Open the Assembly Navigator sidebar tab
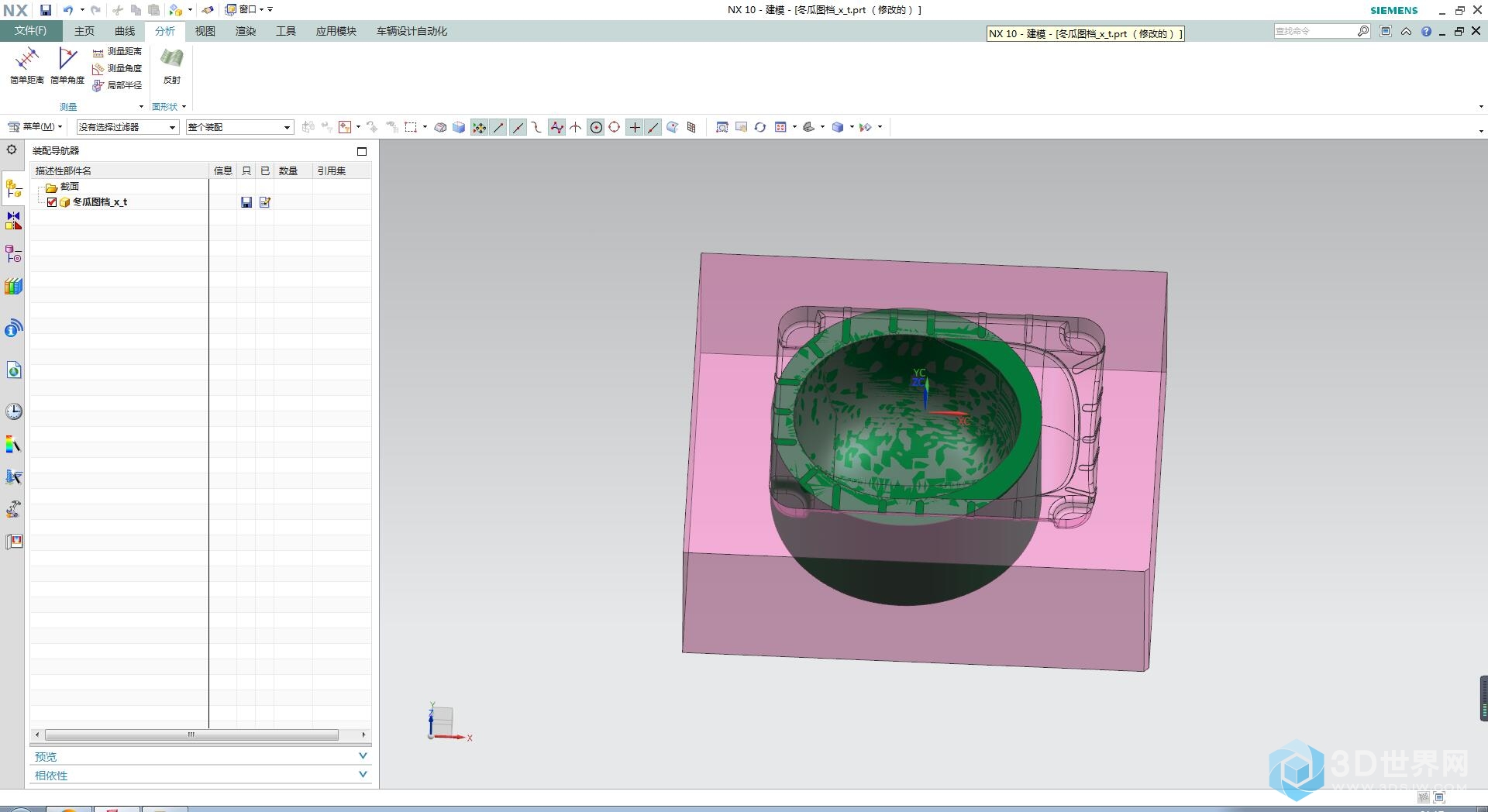 click(x=14, y=189)
